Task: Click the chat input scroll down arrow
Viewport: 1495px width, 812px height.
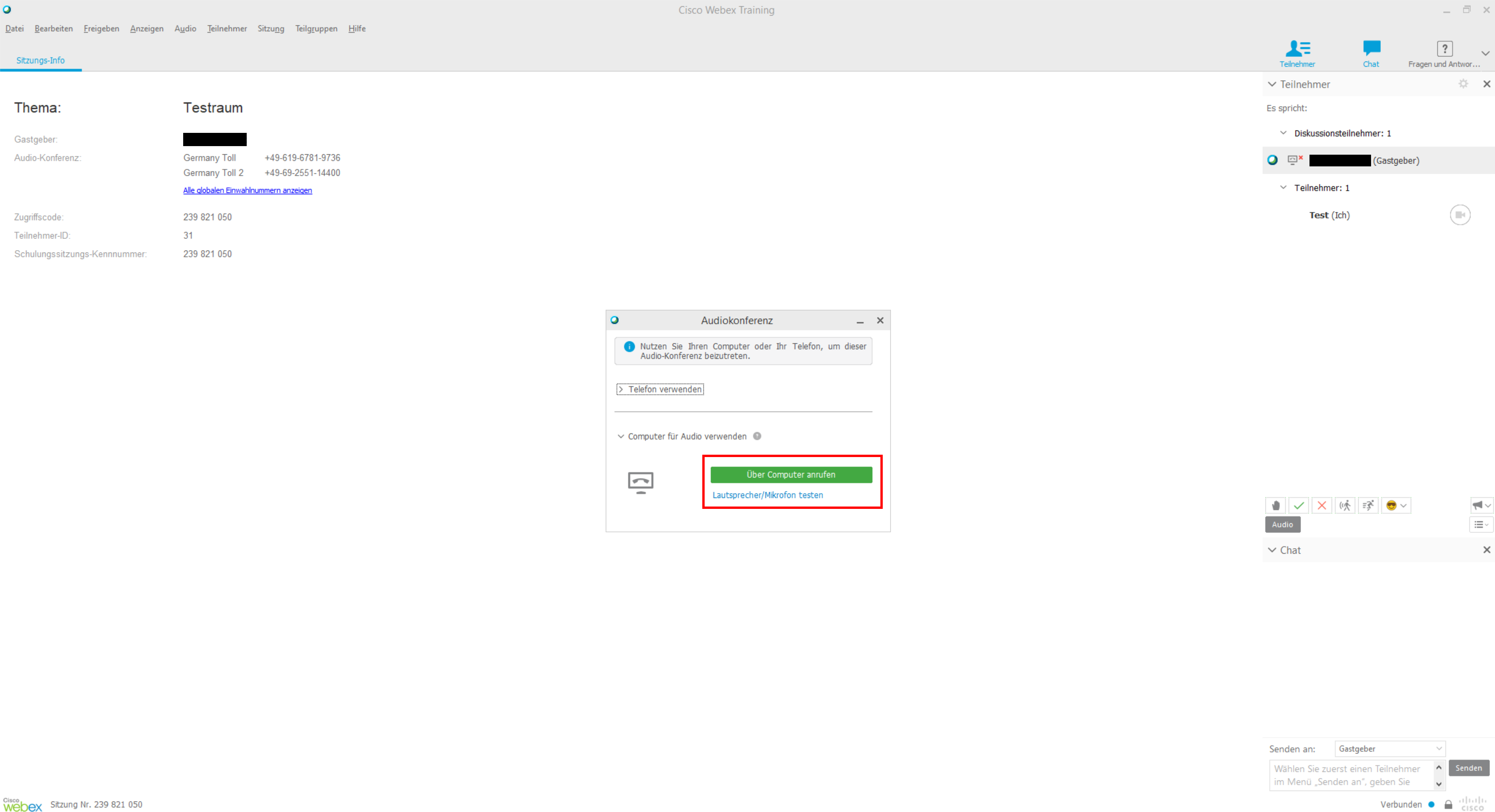Action: tap(1439, 784)
